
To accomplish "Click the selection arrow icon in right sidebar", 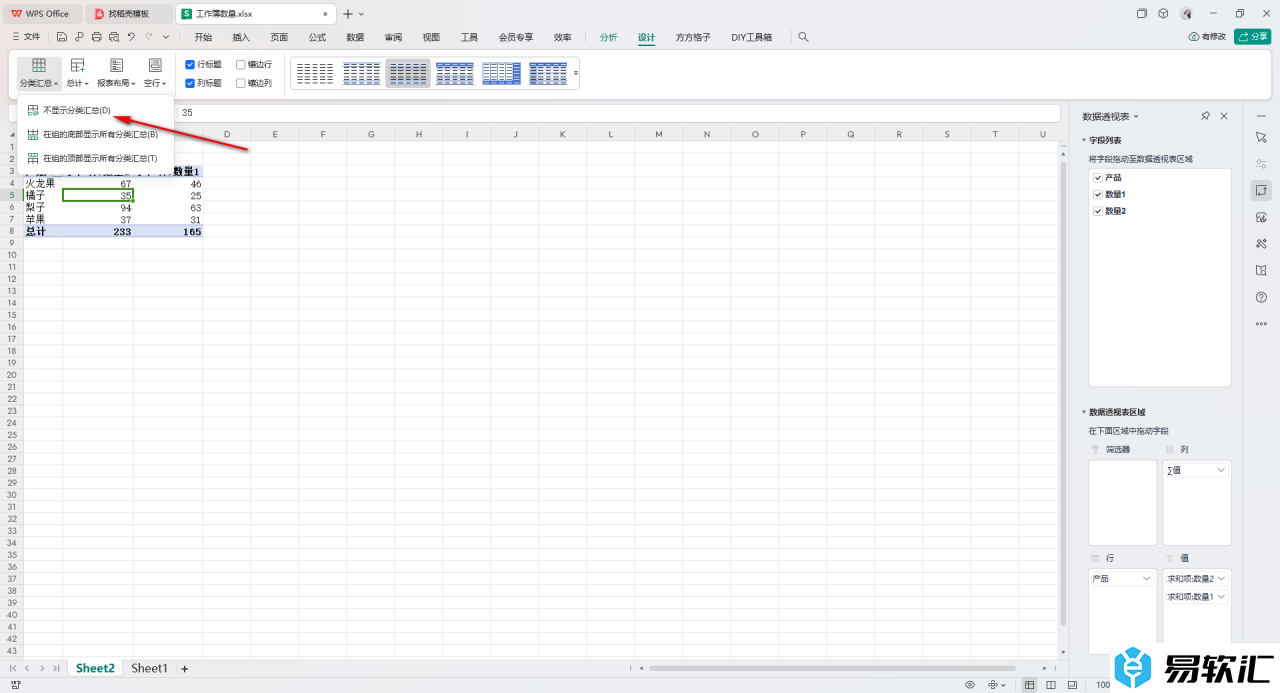I will [x=1261, y=137].
